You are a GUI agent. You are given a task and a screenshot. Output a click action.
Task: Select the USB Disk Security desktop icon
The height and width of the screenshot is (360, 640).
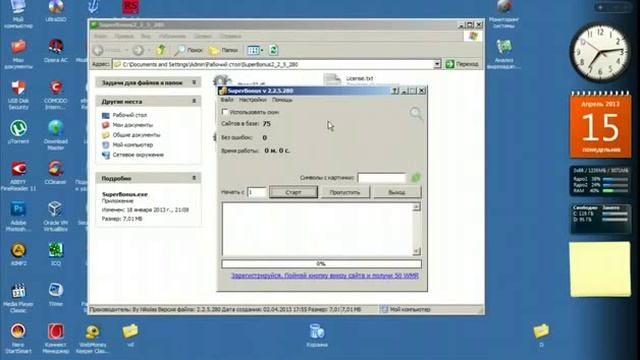(18, 95)
